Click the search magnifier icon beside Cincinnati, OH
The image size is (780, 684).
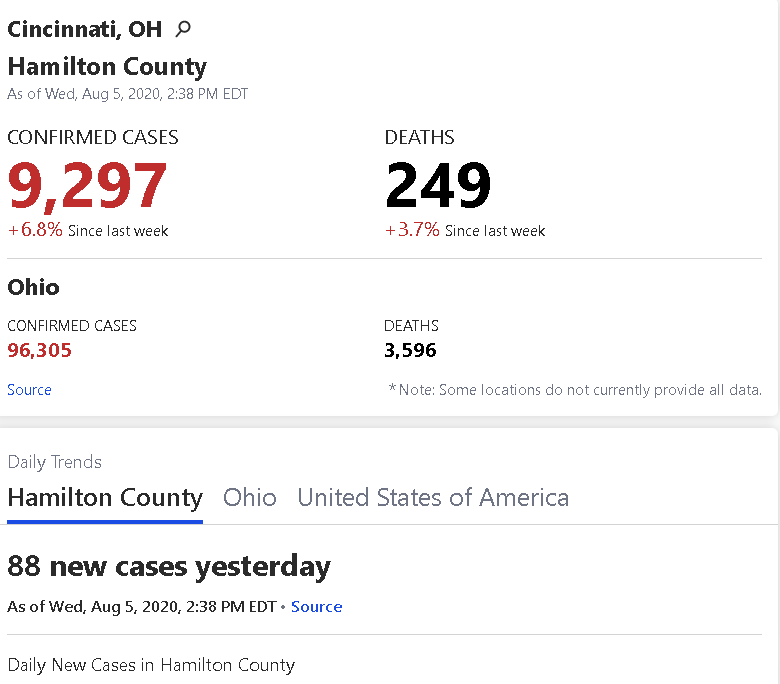coord(183,29)
